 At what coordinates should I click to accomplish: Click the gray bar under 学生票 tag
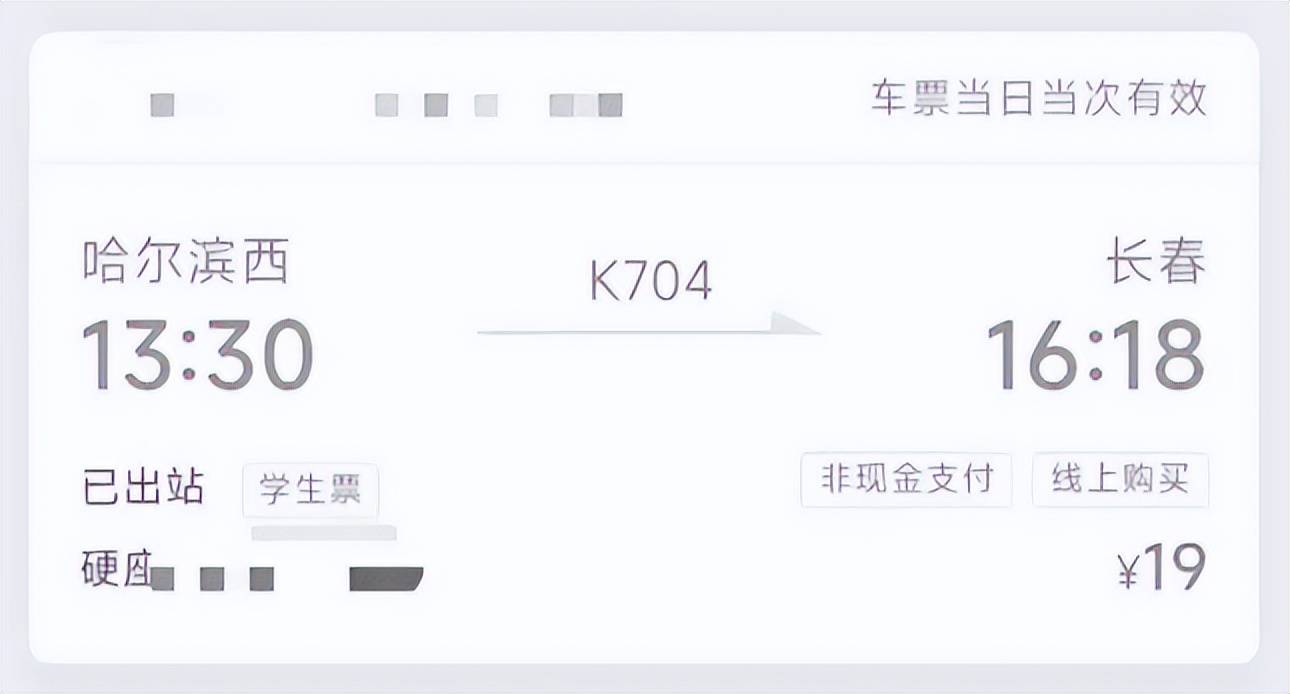[323, 533]
